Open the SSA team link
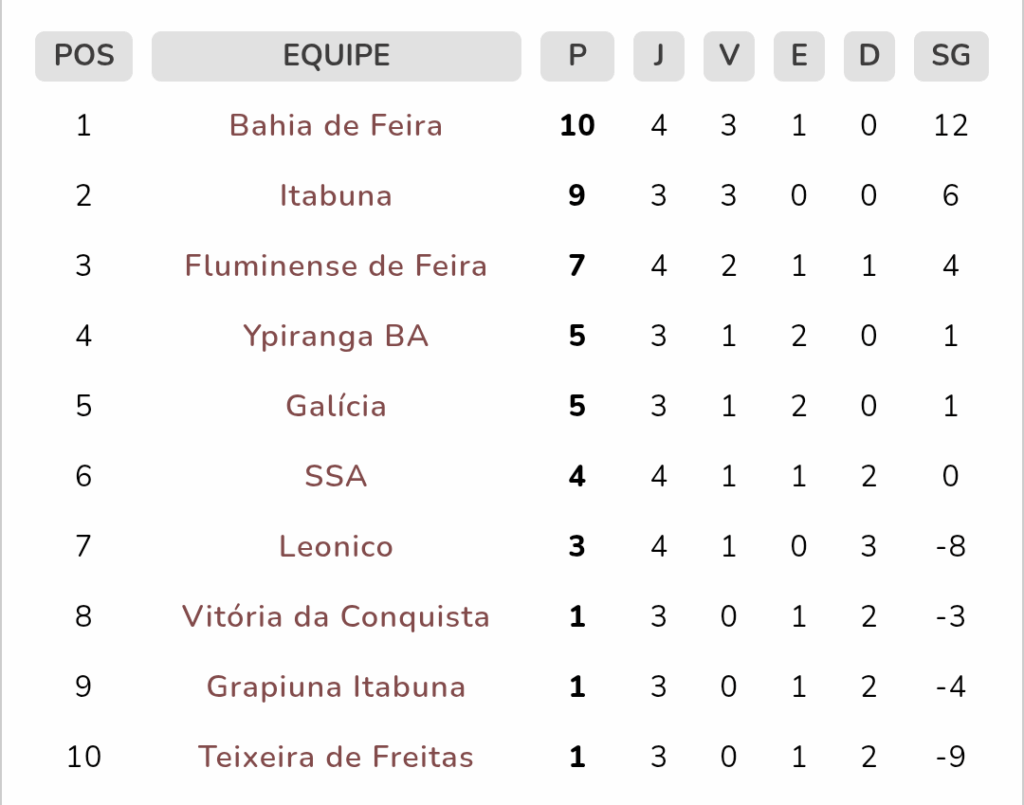1024x805 pixels. (x=336, y=476)
